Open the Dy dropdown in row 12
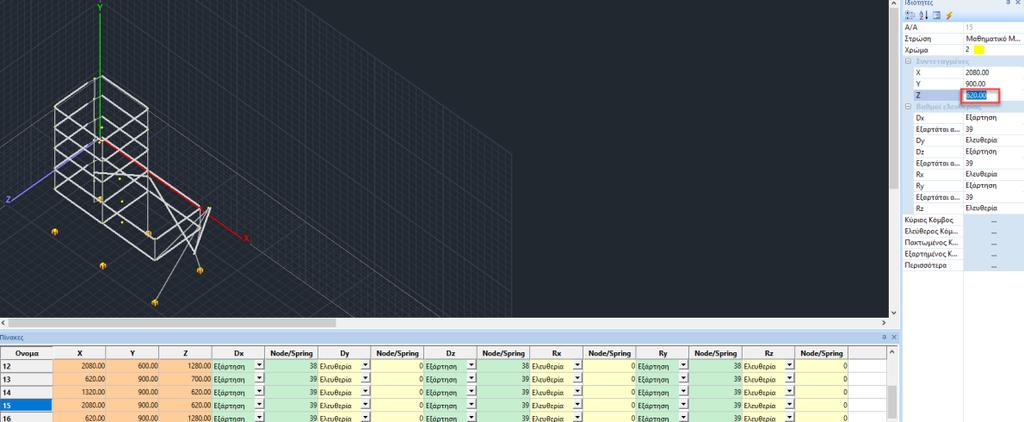The image size is (1024, 422). coord(365,366)
